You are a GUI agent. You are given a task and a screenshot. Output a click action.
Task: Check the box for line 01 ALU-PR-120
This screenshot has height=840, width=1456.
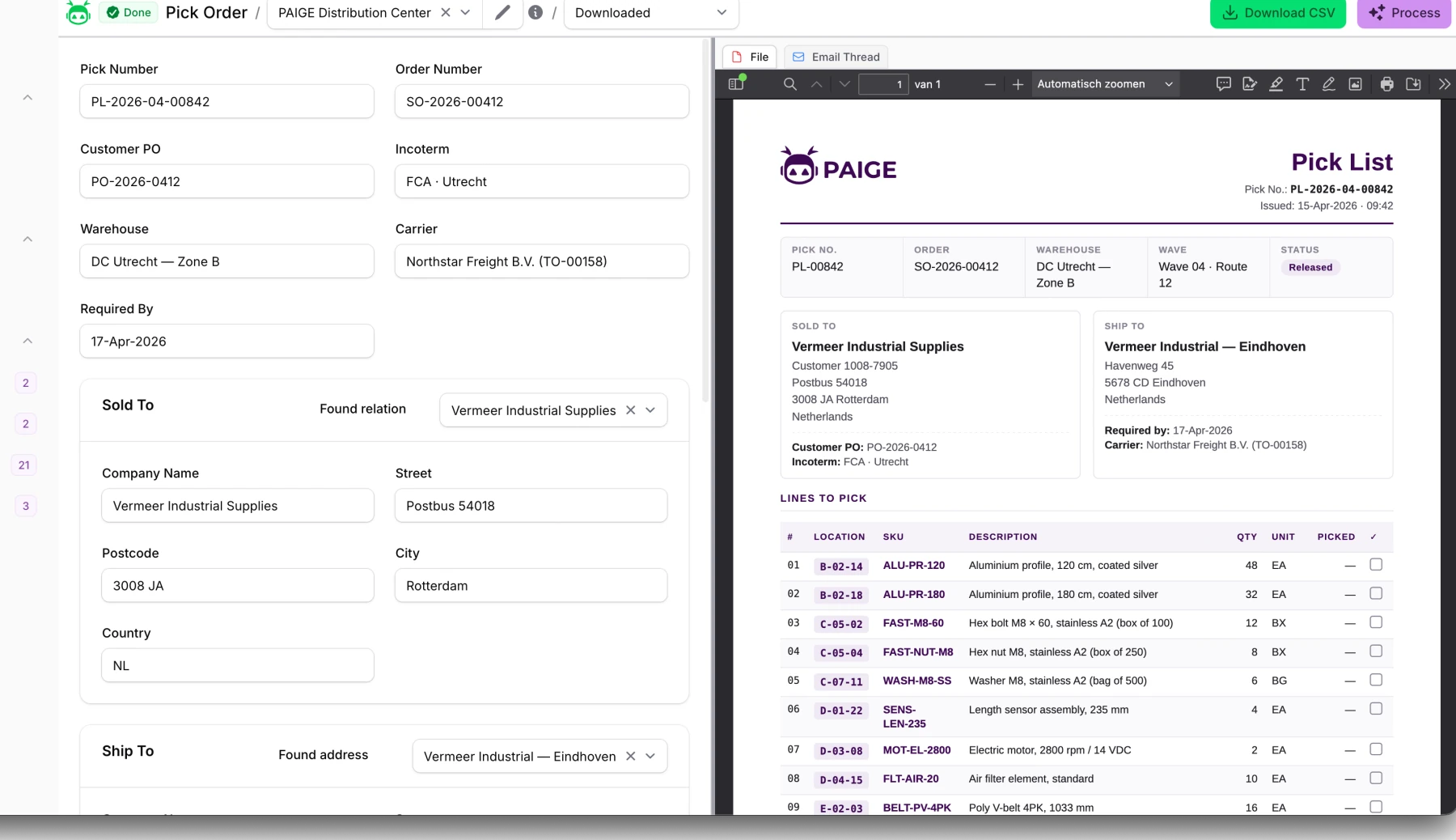pos(1375,565)
